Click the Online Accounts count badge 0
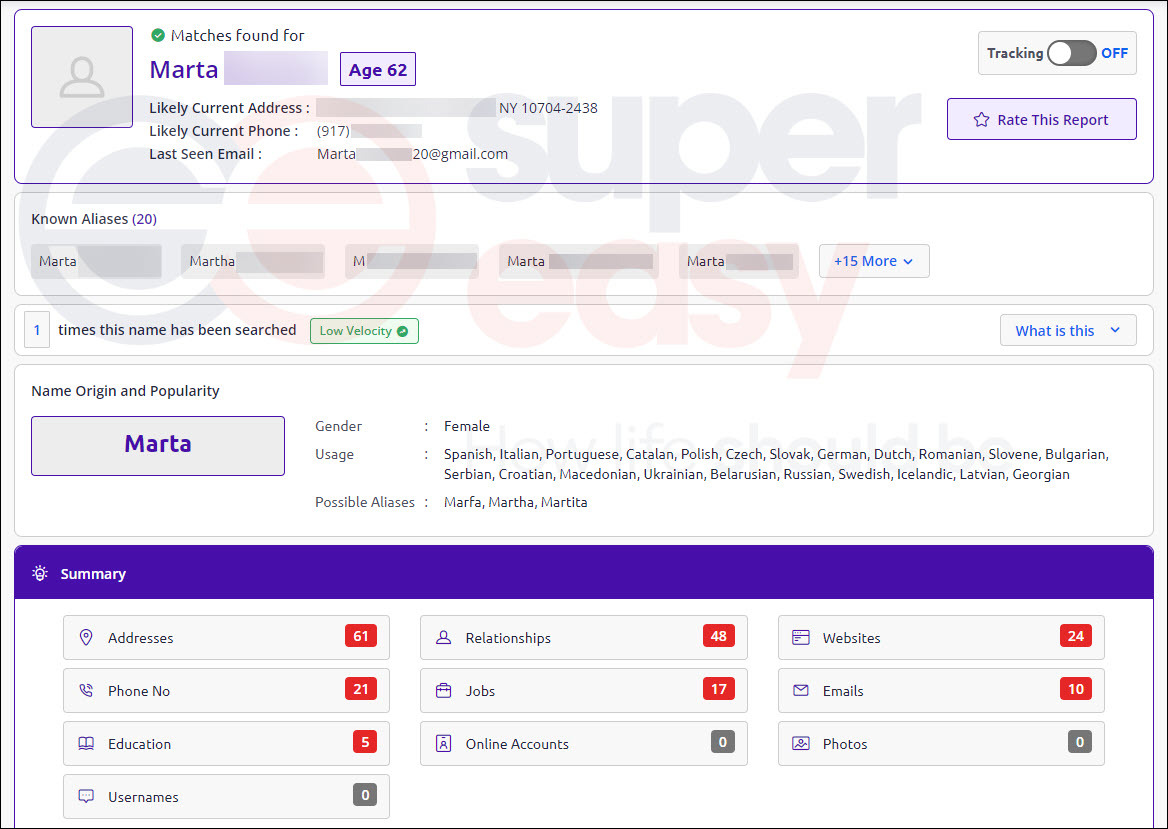The image size is (1168, 829). tap(723, 742)
